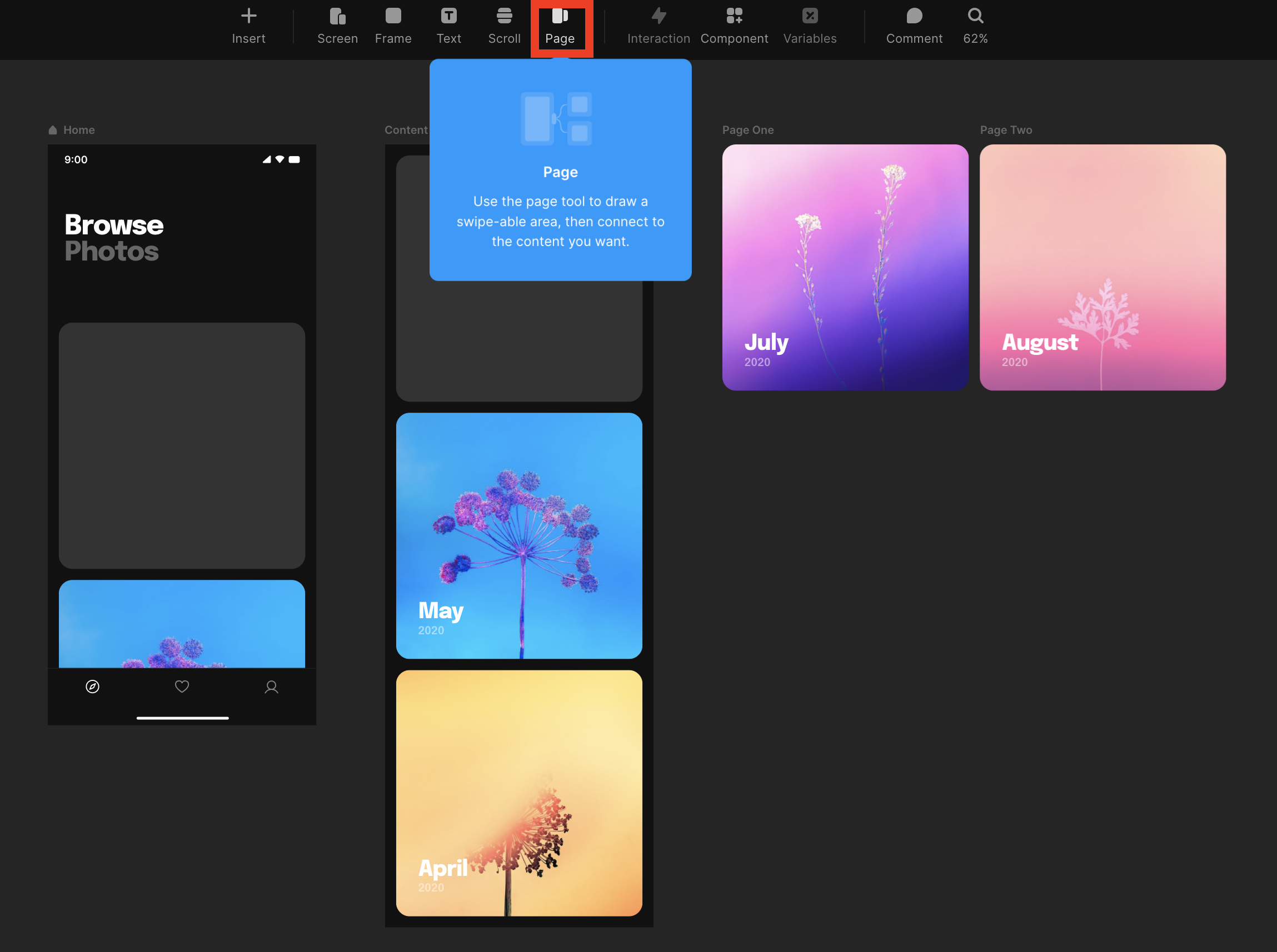Open the 62% zoom control

[x=975, y=26]
